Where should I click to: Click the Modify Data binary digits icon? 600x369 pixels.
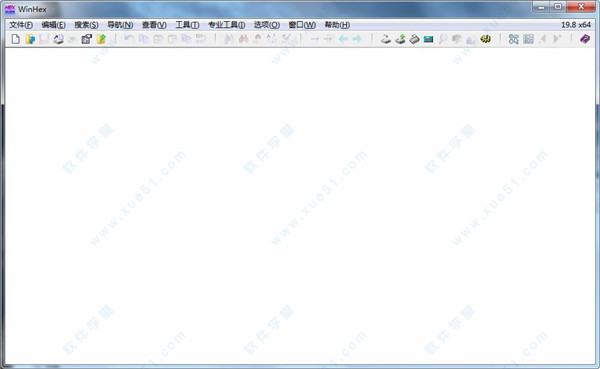(201, 39)
